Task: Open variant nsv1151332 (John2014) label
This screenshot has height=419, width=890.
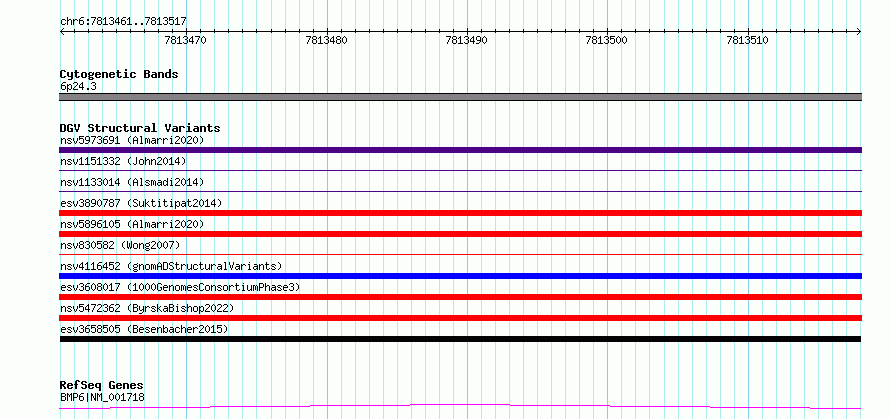Action: (123, 161)
